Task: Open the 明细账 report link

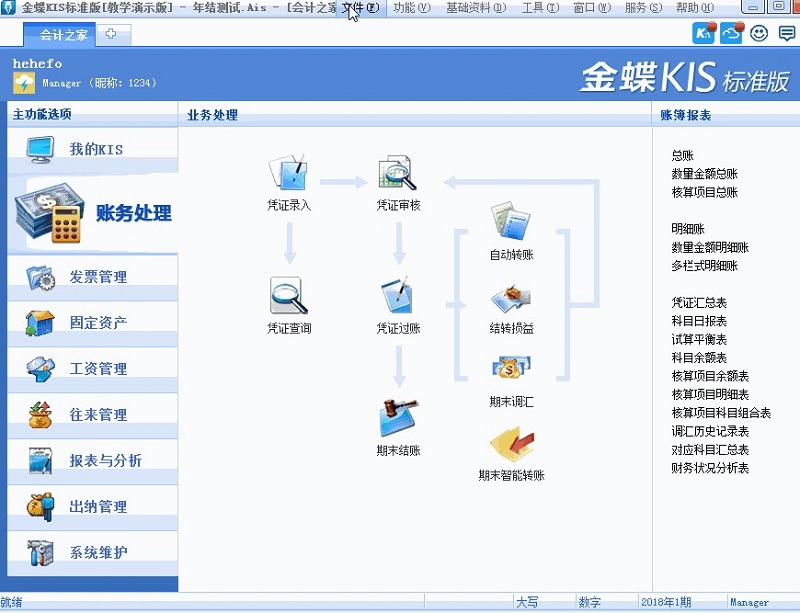Action: point(688,229)
